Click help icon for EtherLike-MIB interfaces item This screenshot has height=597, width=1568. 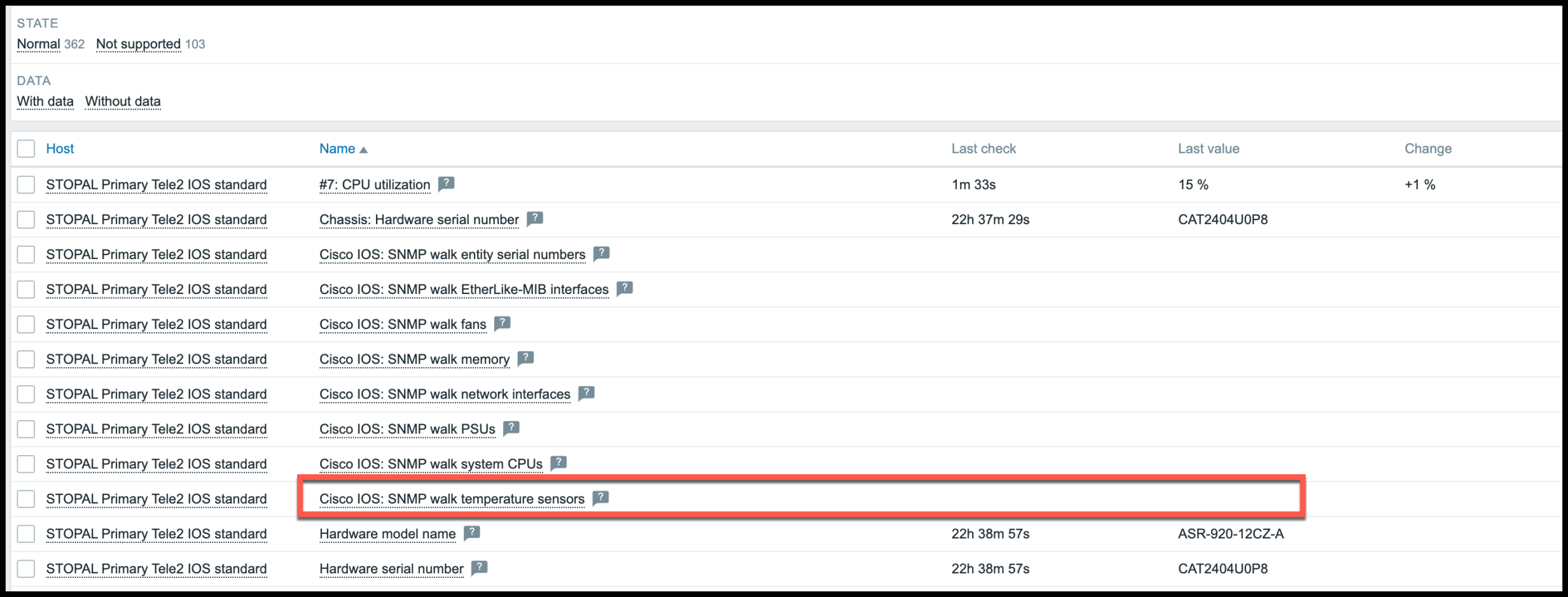pos(625,288)
